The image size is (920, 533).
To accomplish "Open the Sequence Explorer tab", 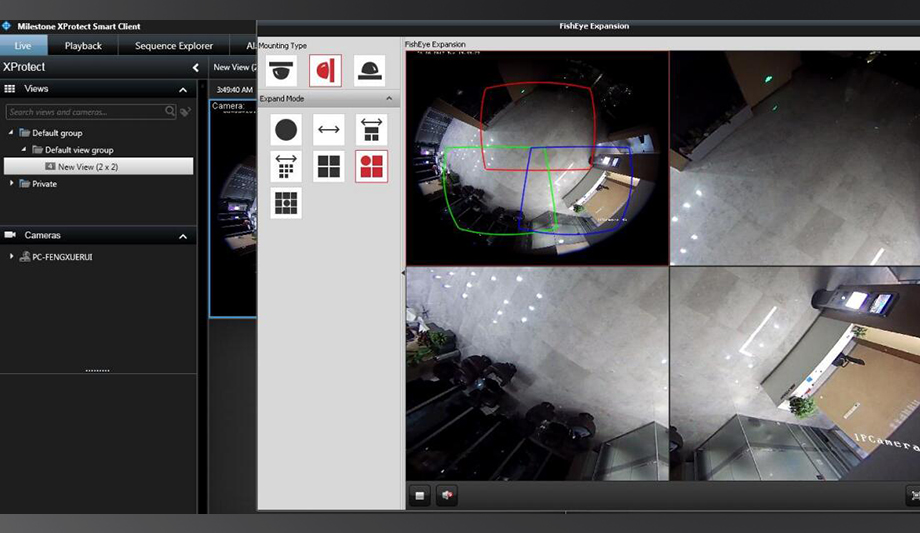I will click(174, 46).
